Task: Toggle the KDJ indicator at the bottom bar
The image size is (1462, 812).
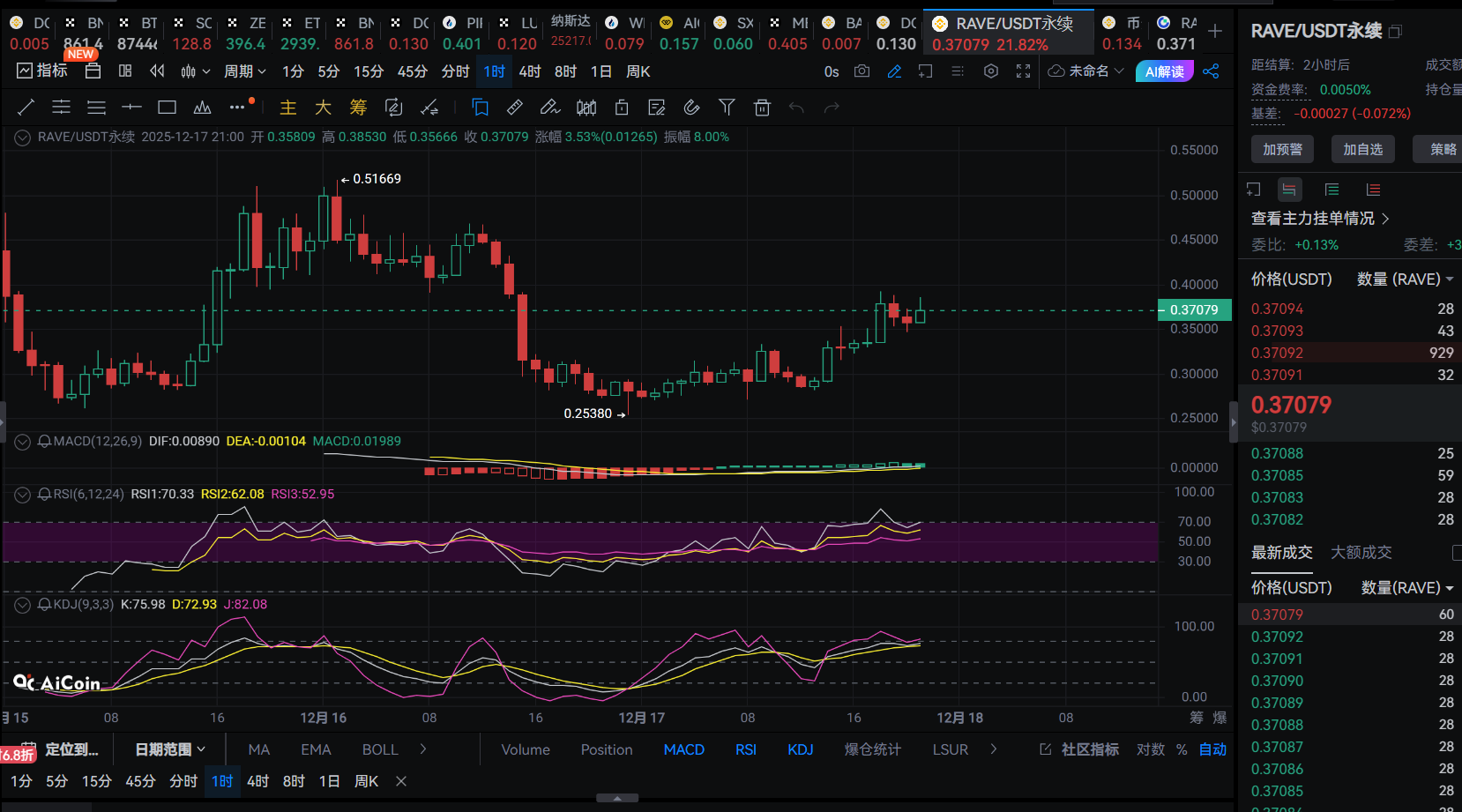Action: 800,749
